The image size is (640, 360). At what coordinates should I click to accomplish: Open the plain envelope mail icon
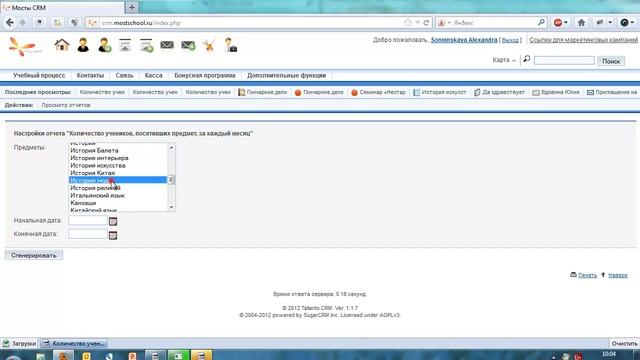point(167,45)
